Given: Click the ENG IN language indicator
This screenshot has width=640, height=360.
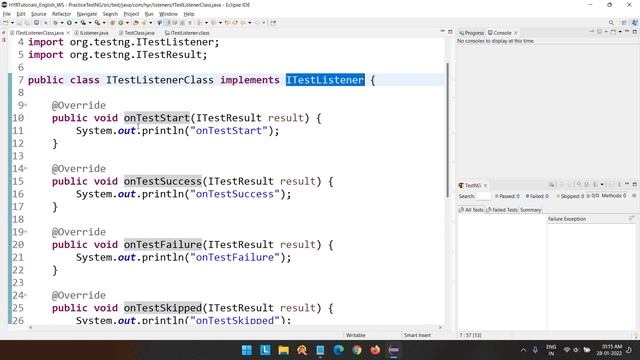Looking at the screenshot, I should pos(551,350).
